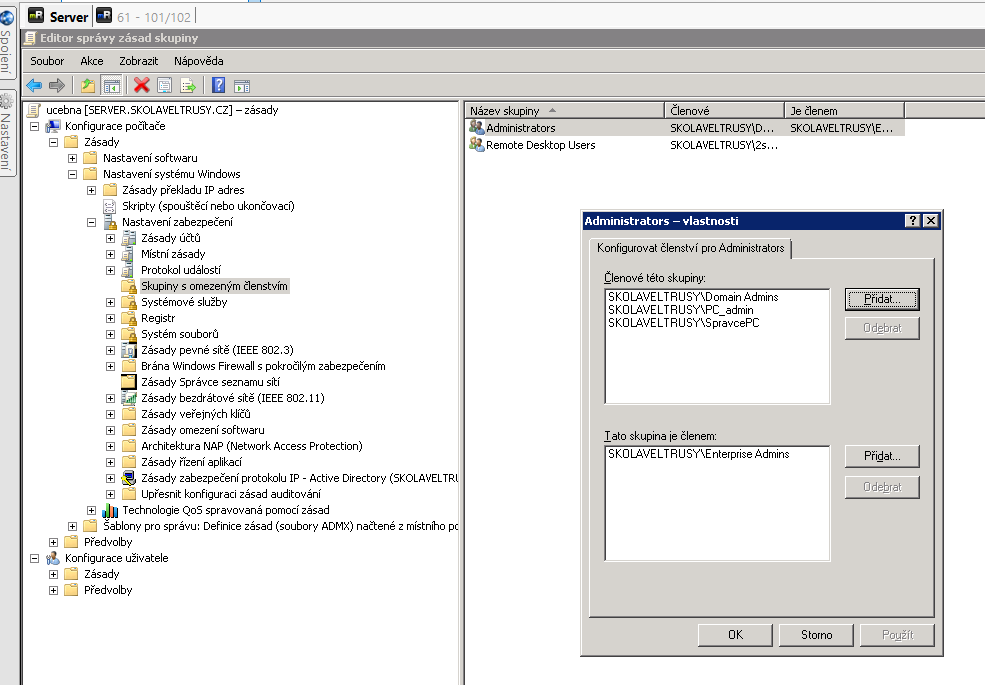Click the OK button in properties dialog
985x685 pixels.
pyautogui.click(x=735, y=635)
